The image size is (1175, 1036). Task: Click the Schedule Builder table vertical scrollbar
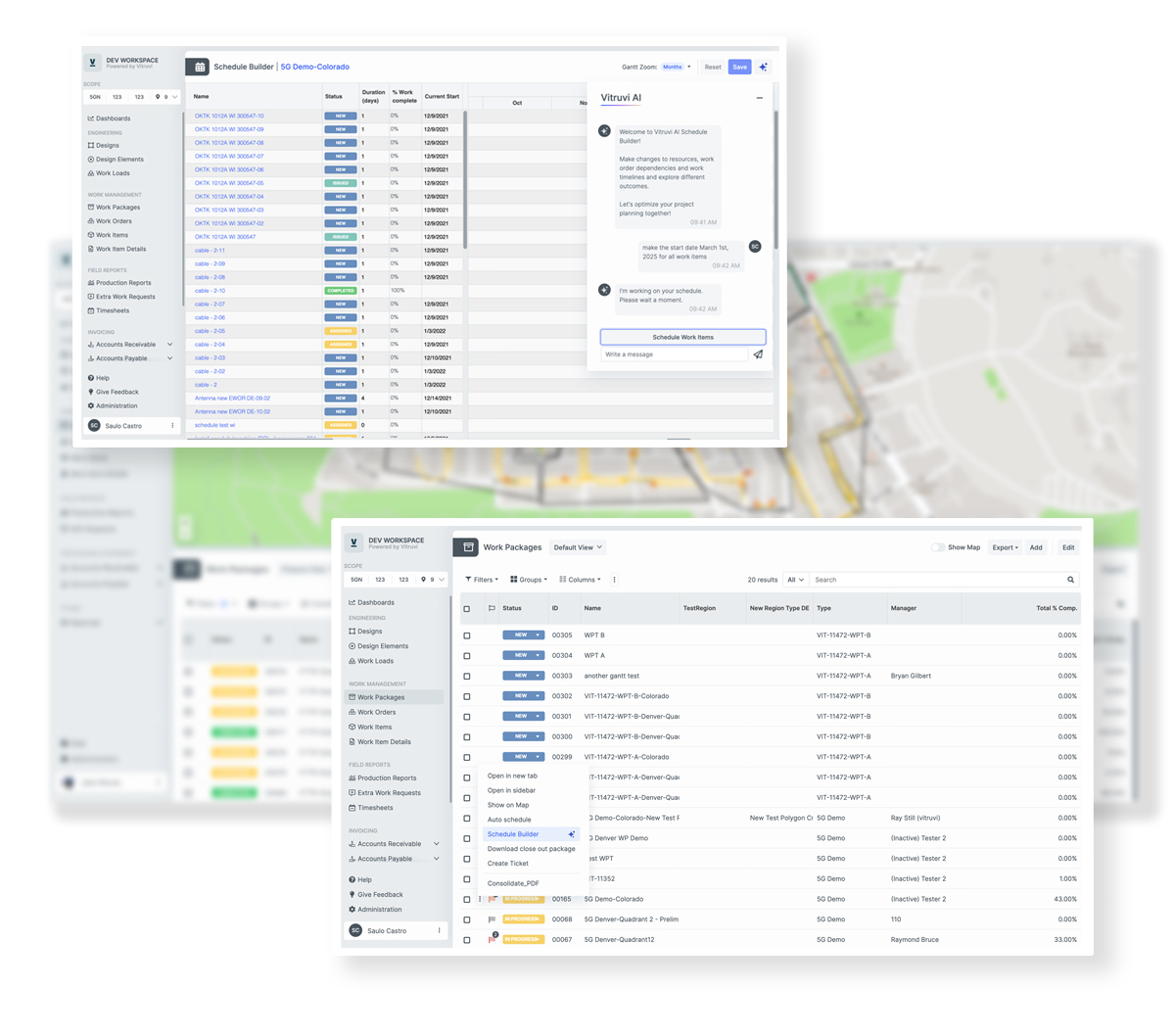(x=465, y=176)
